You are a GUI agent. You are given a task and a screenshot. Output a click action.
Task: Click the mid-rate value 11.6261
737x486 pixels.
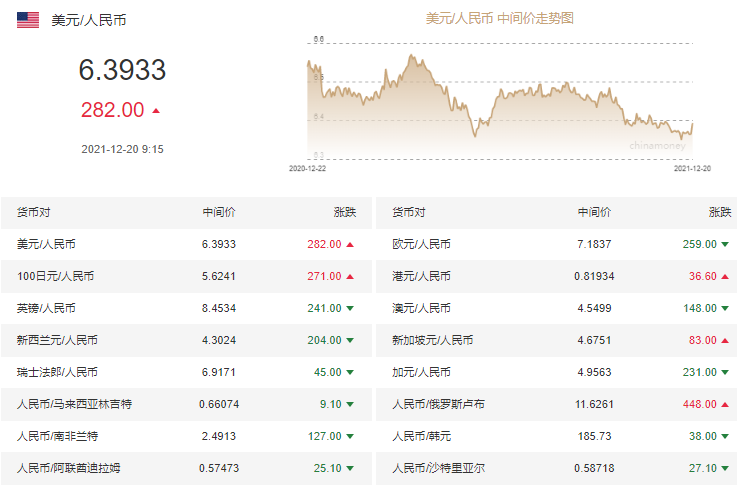coord(595,404)
